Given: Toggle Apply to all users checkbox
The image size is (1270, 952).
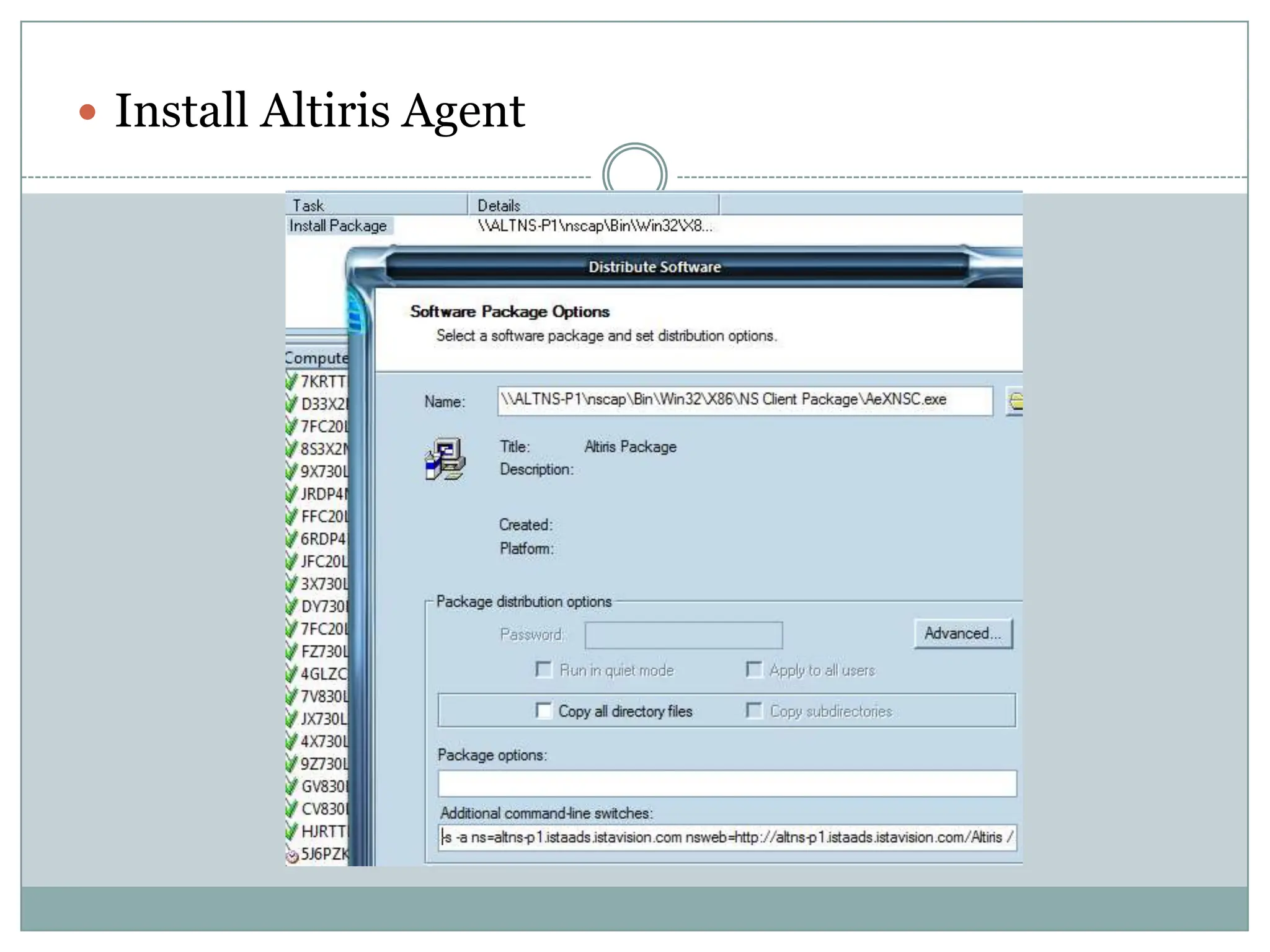Looking at the screenshot, I should pos(754,669).
